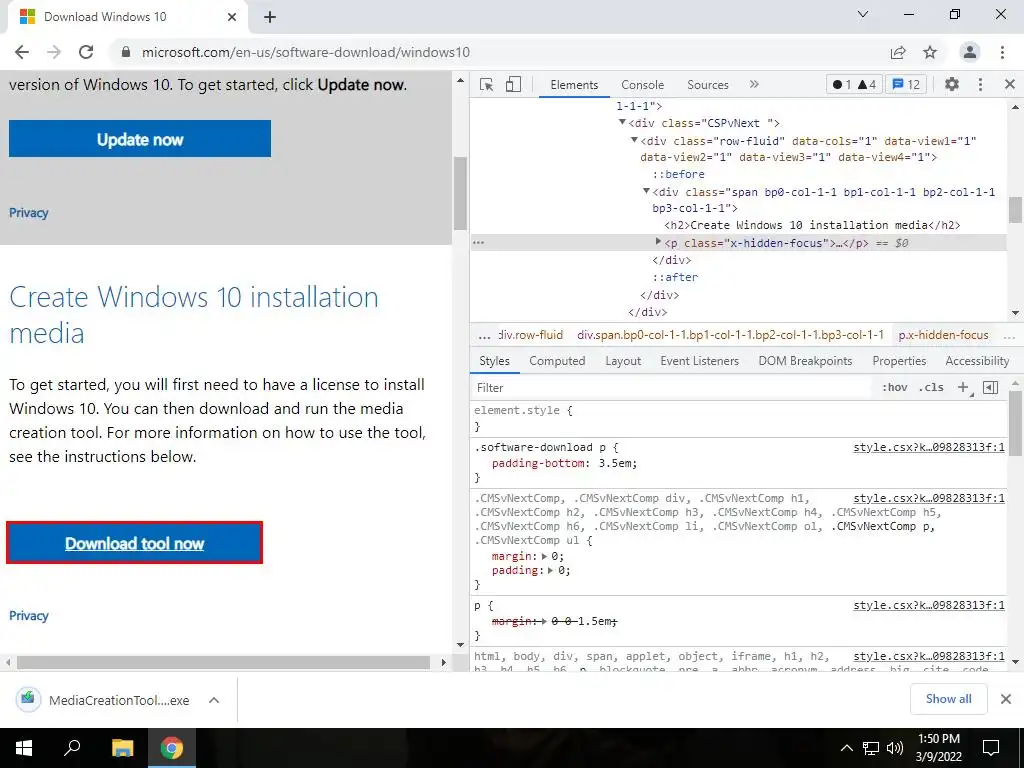The height and width of the screenshot is (768, 1024).
Task: Click the Chrome back arrow
Action: 22,52
